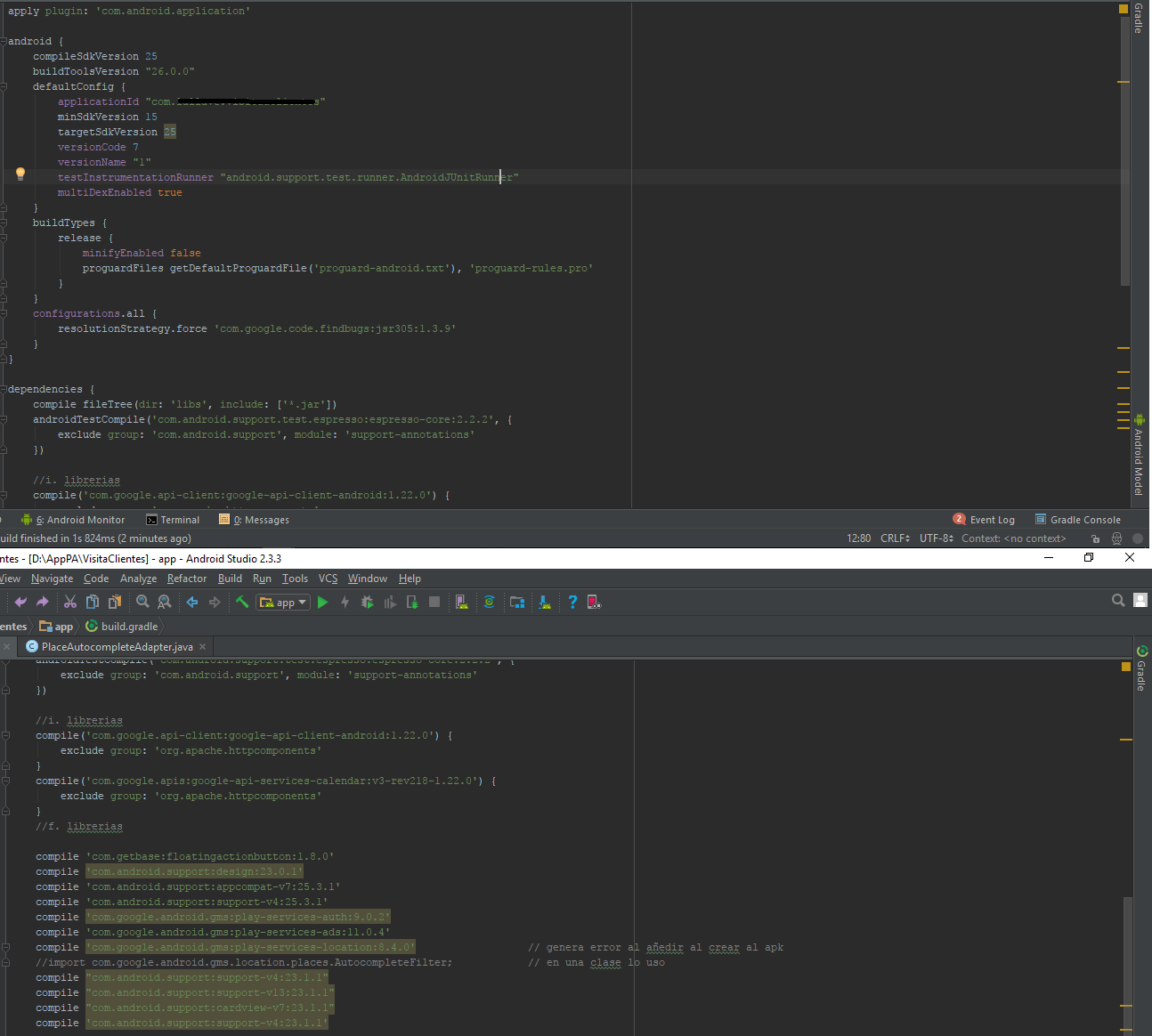Click the 12:80 cursor position in status bar
This screenshot has height=1036, width=1152.
[859, 538]
